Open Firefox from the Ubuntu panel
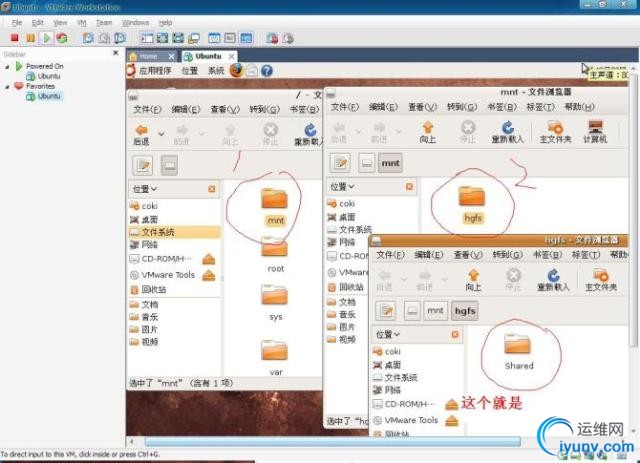The width and height of the screenshot is (640, 463). 236,70
